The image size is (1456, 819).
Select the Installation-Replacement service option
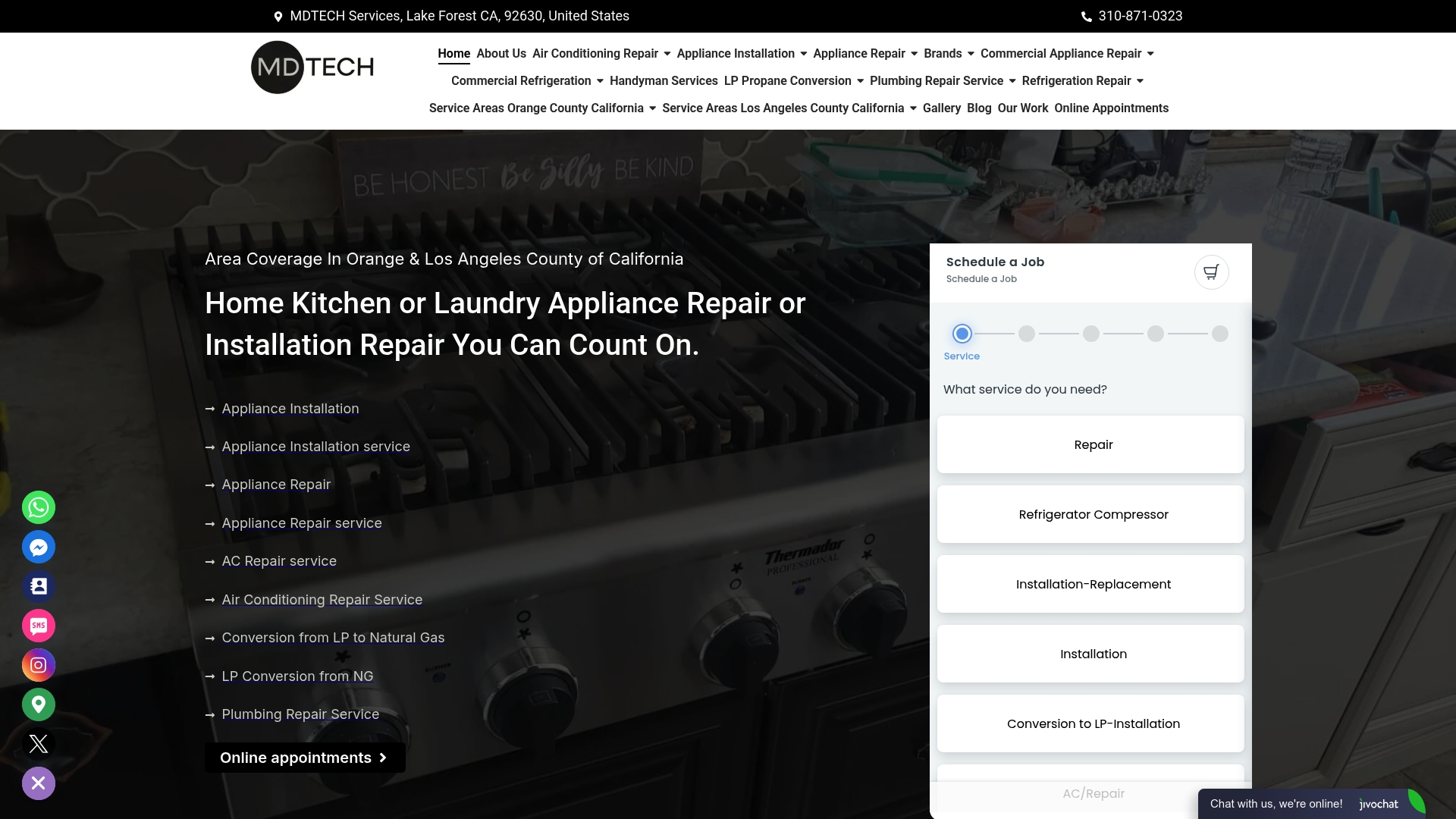(1092, 584)
